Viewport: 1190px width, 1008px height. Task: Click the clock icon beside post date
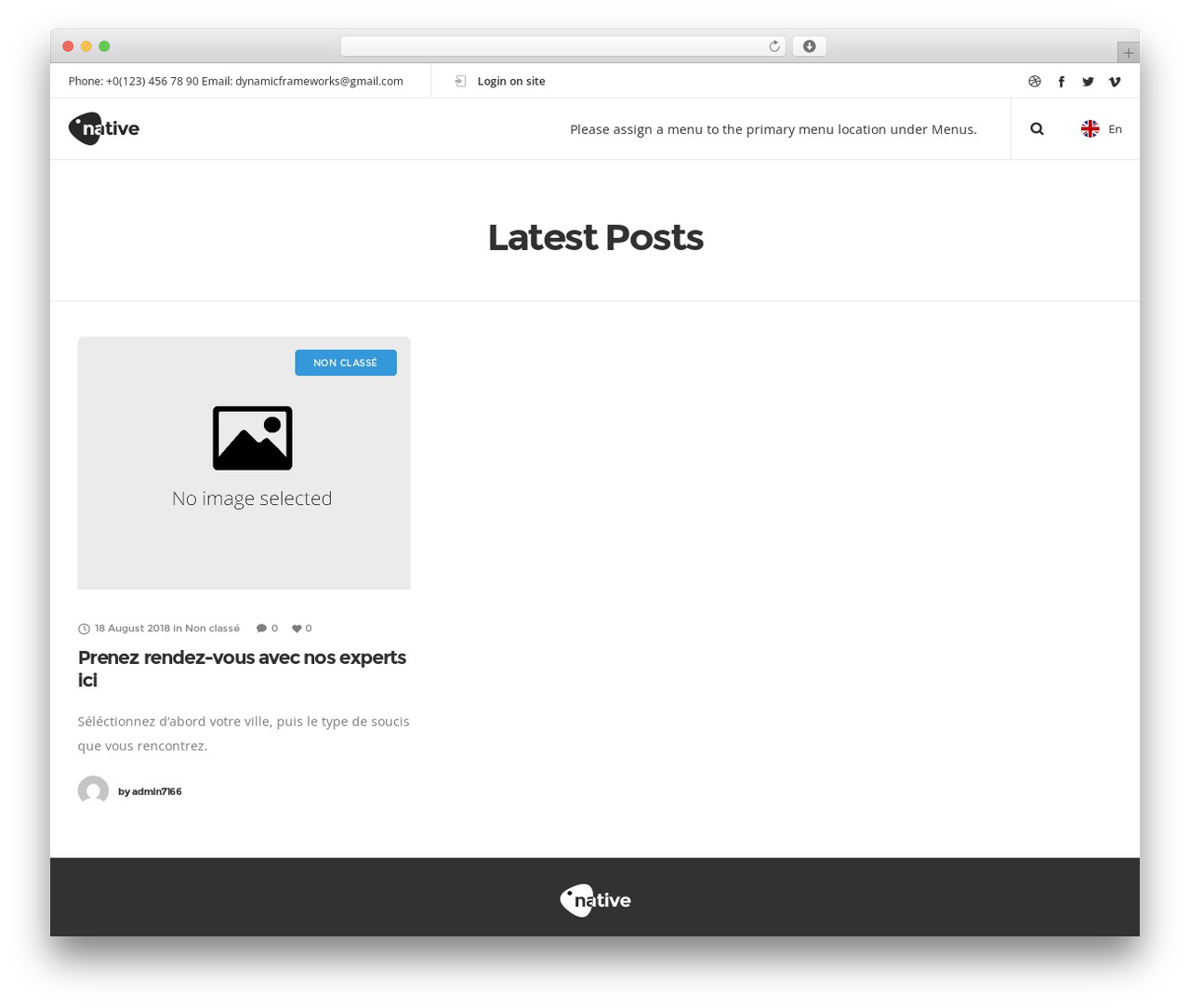tap(84, 629)
